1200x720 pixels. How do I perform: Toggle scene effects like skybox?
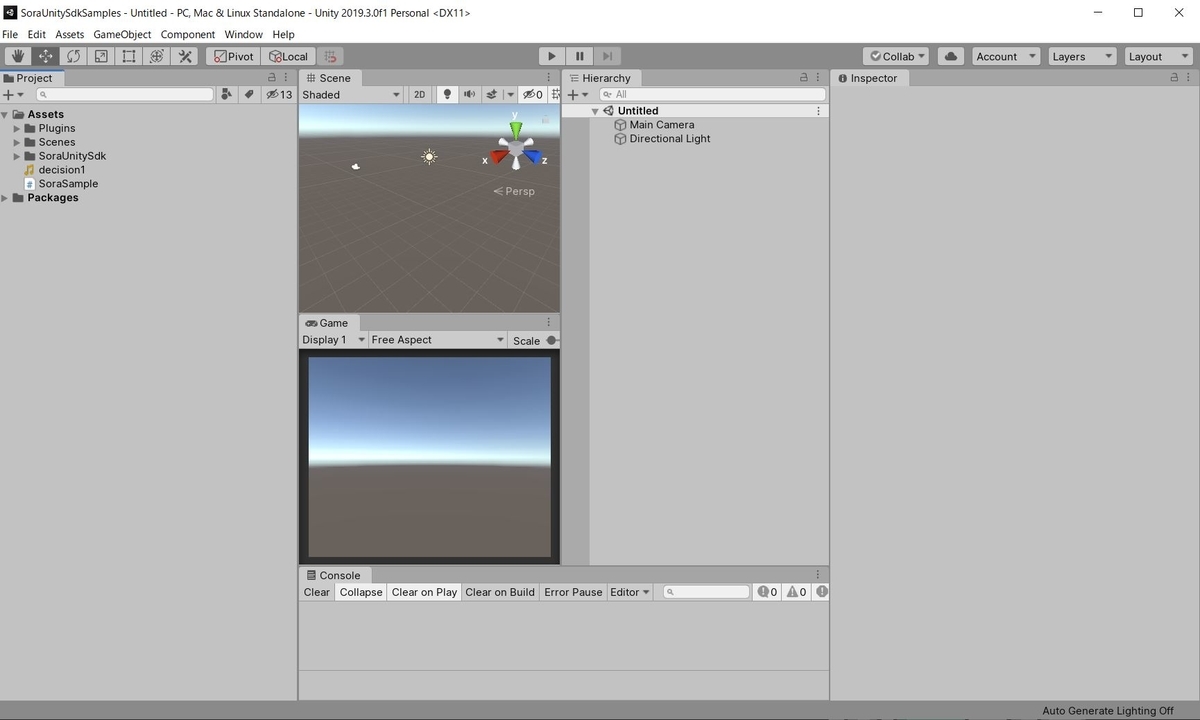491,94
